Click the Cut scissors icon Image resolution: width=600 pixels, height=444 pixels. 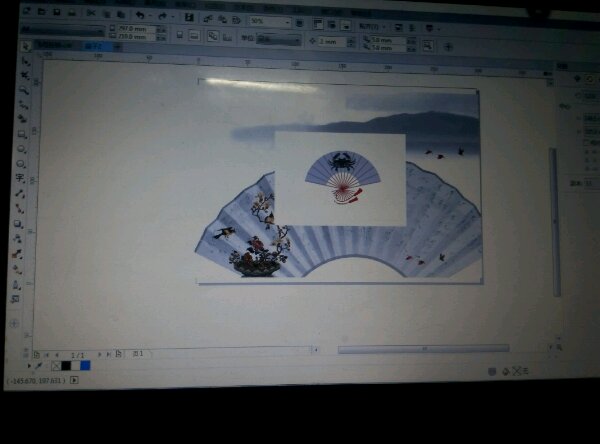91,13
